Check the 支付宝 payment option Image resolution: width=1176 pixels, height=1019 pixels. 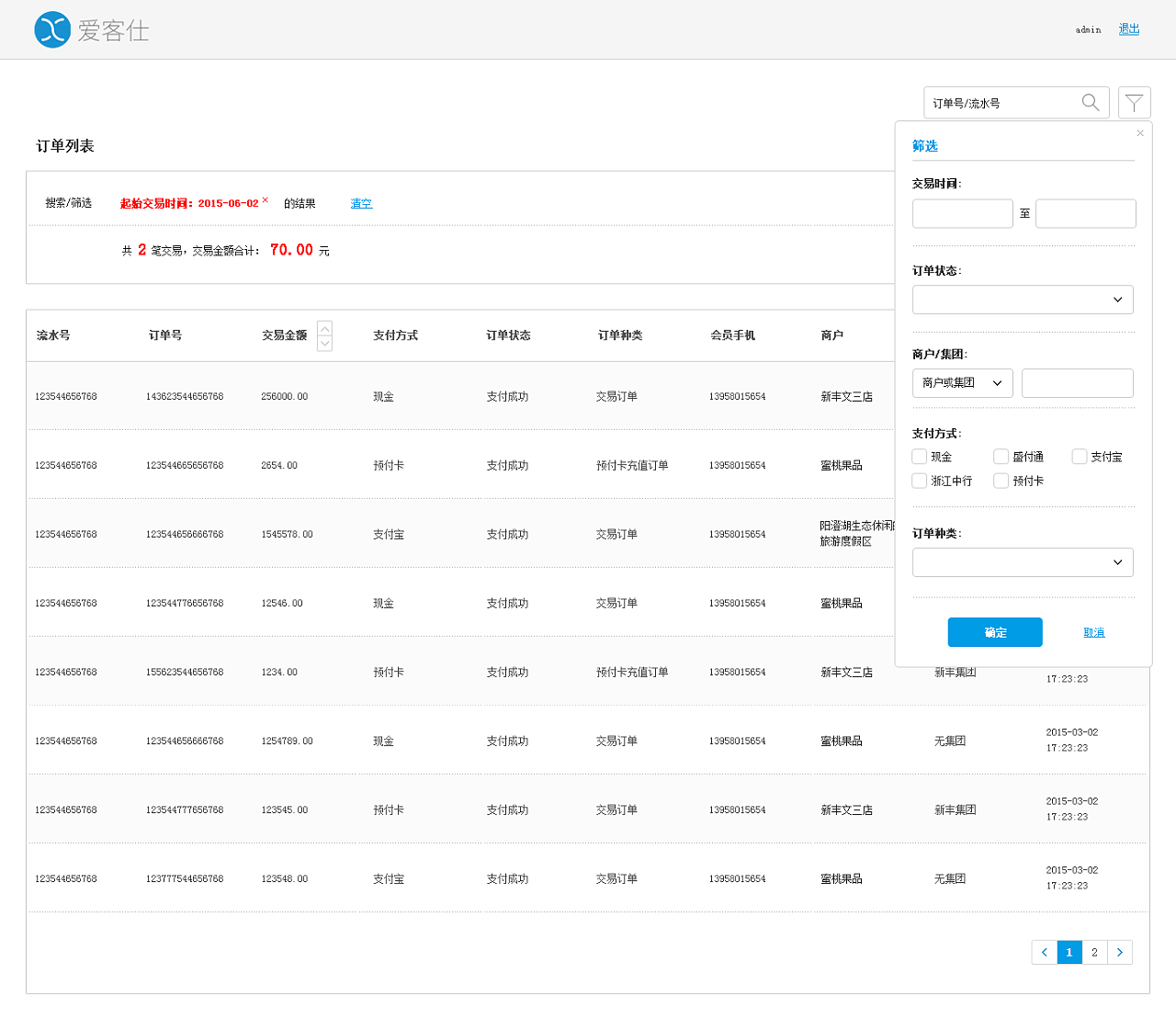pos(1079,456)
